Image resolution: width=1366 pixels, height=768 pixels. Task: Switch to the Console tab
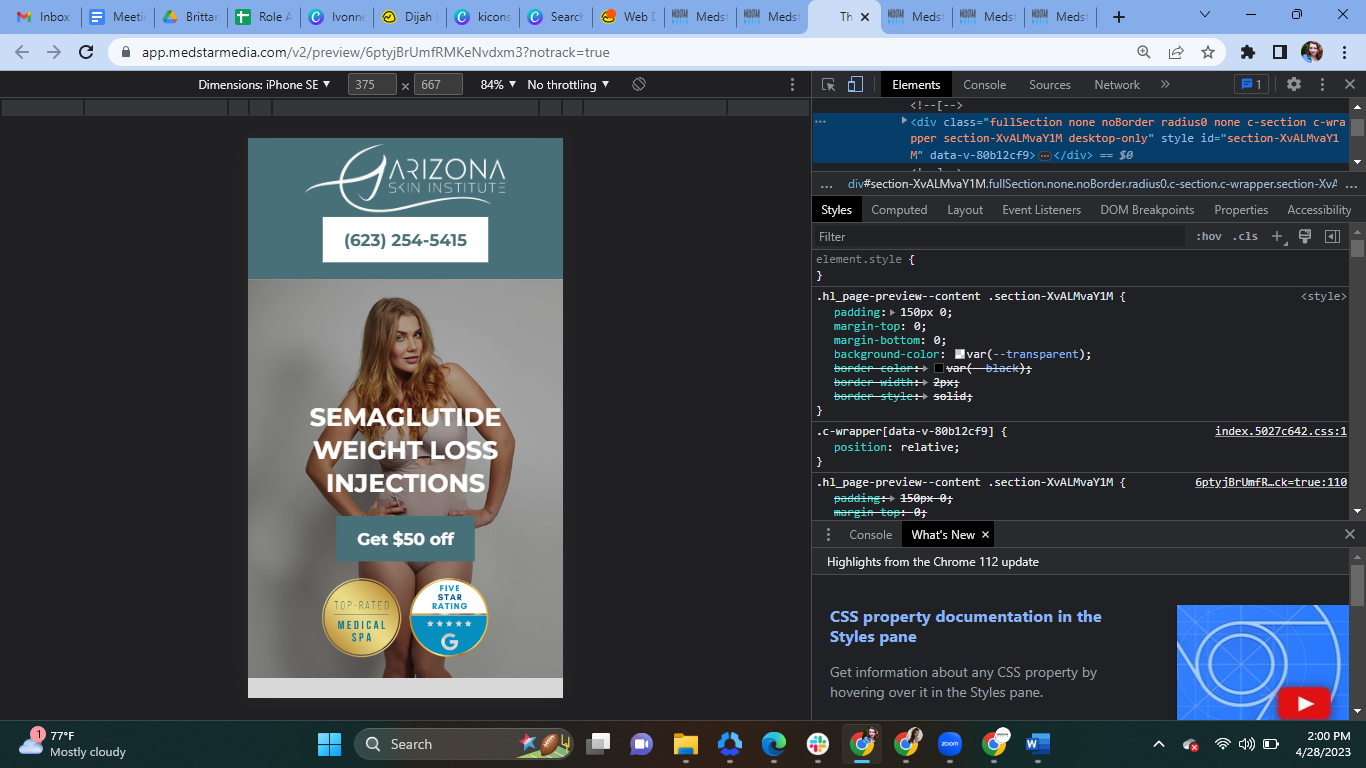click(985, 85)
